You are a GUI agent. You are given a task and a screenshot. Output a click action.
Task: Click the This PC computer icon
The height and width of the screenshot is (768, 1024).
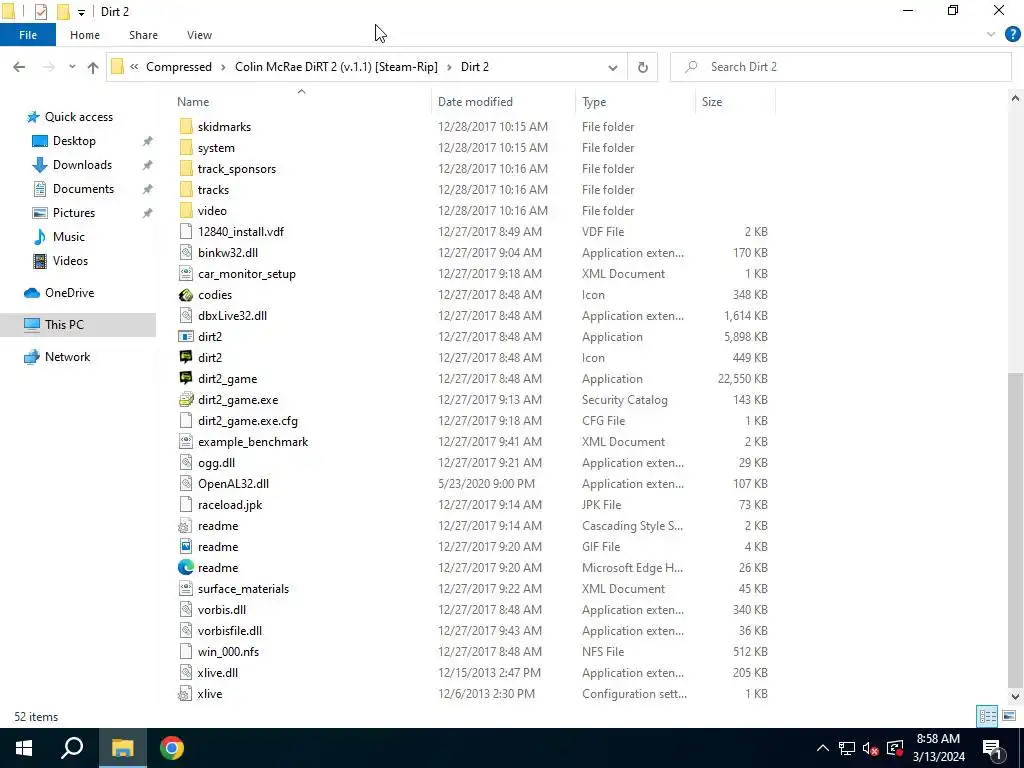coord(32,325)
